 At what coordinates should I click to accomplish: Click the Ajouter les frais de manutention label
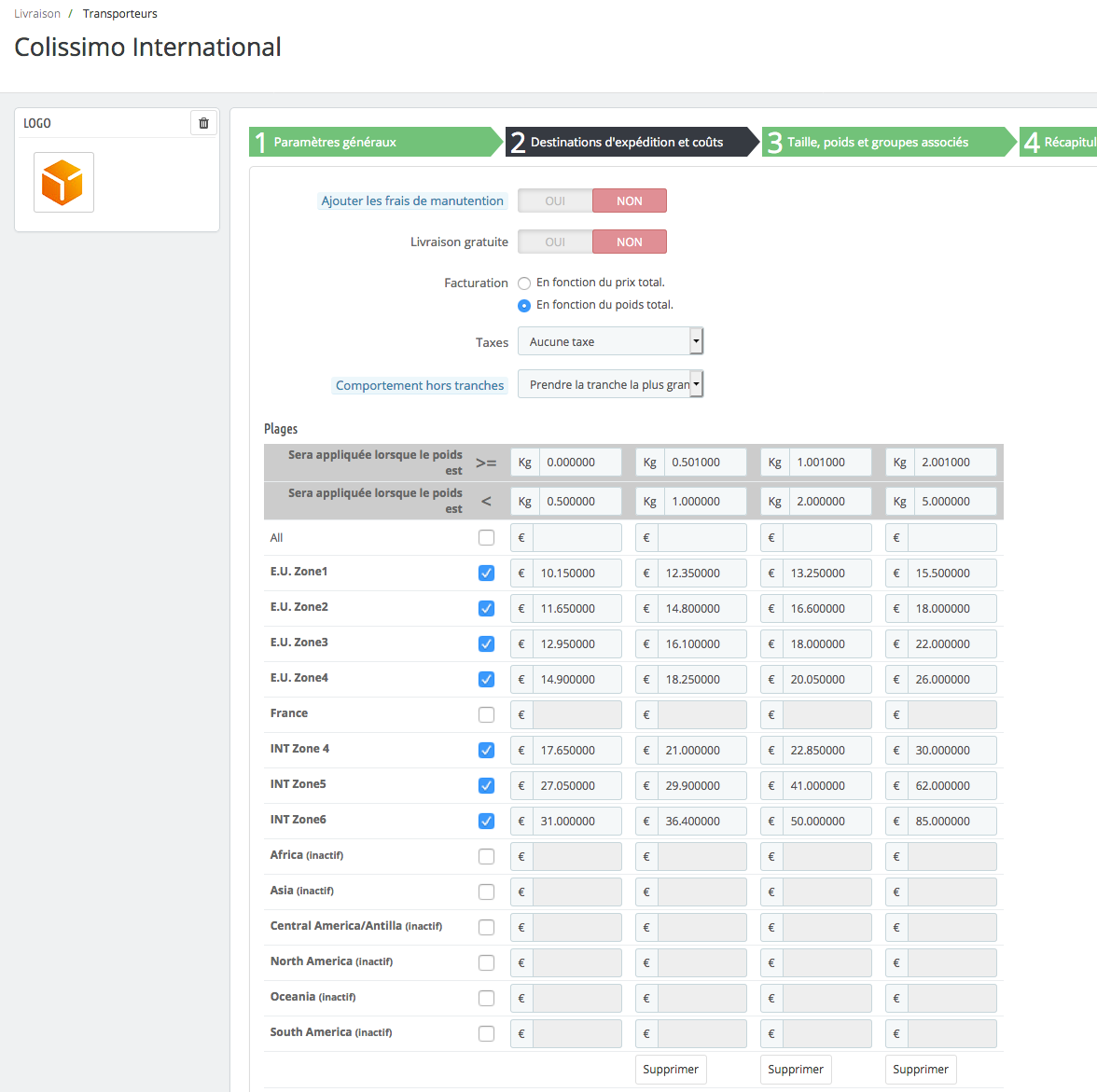click(412, 200)
